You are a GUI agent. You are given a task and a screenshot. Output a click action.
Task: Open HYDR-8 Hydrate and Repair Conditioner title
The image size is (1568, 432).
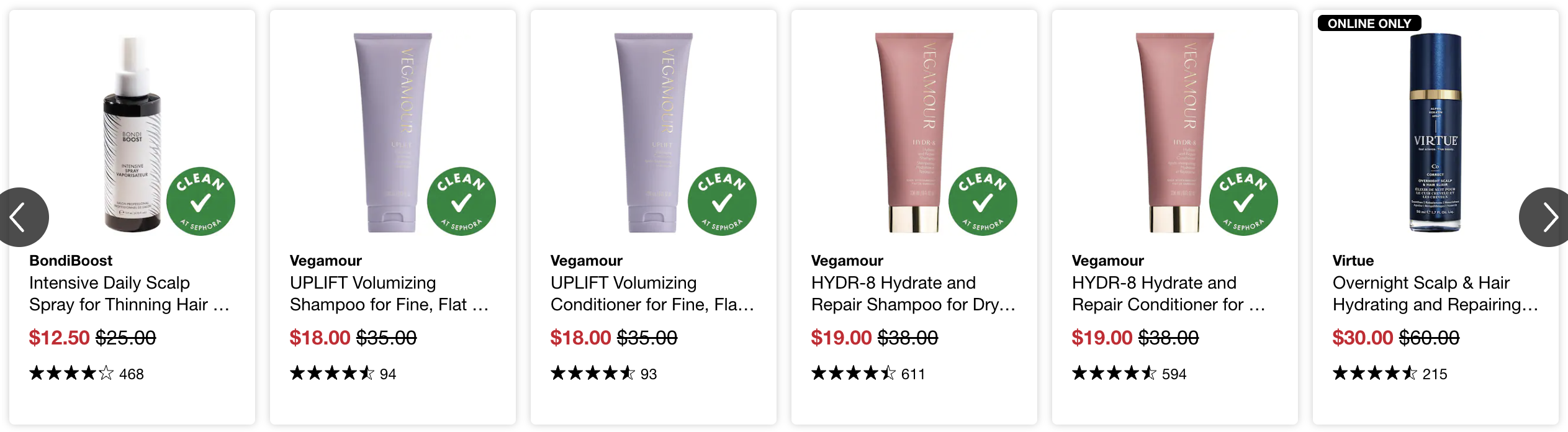(1168, 294)
